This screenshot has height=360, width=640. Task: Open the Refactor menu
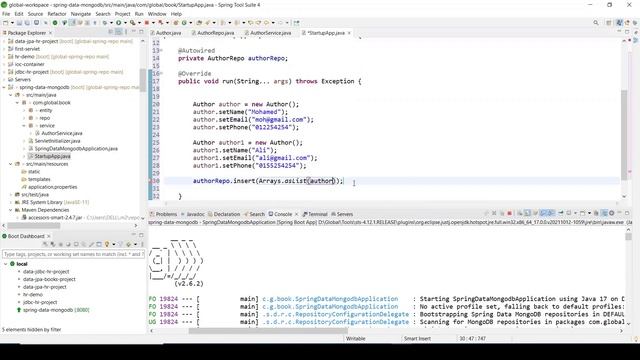tap(57, 14)
